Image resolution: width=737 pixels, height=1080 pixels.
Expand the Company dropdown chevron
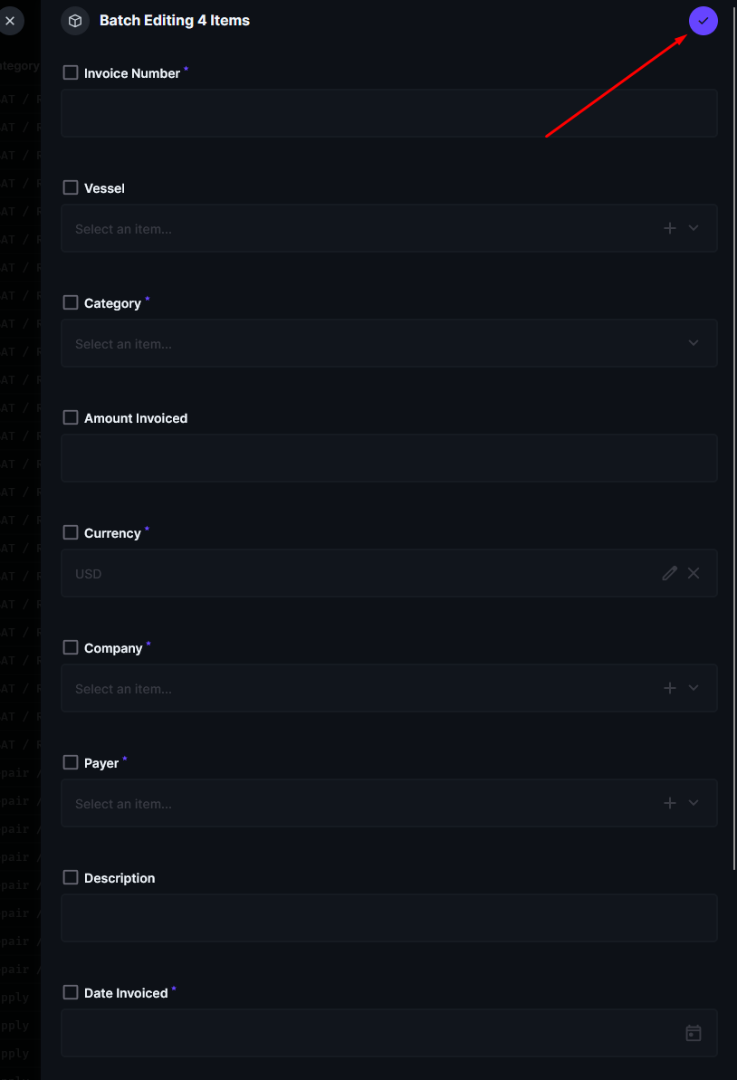click(x=694, y=688)
